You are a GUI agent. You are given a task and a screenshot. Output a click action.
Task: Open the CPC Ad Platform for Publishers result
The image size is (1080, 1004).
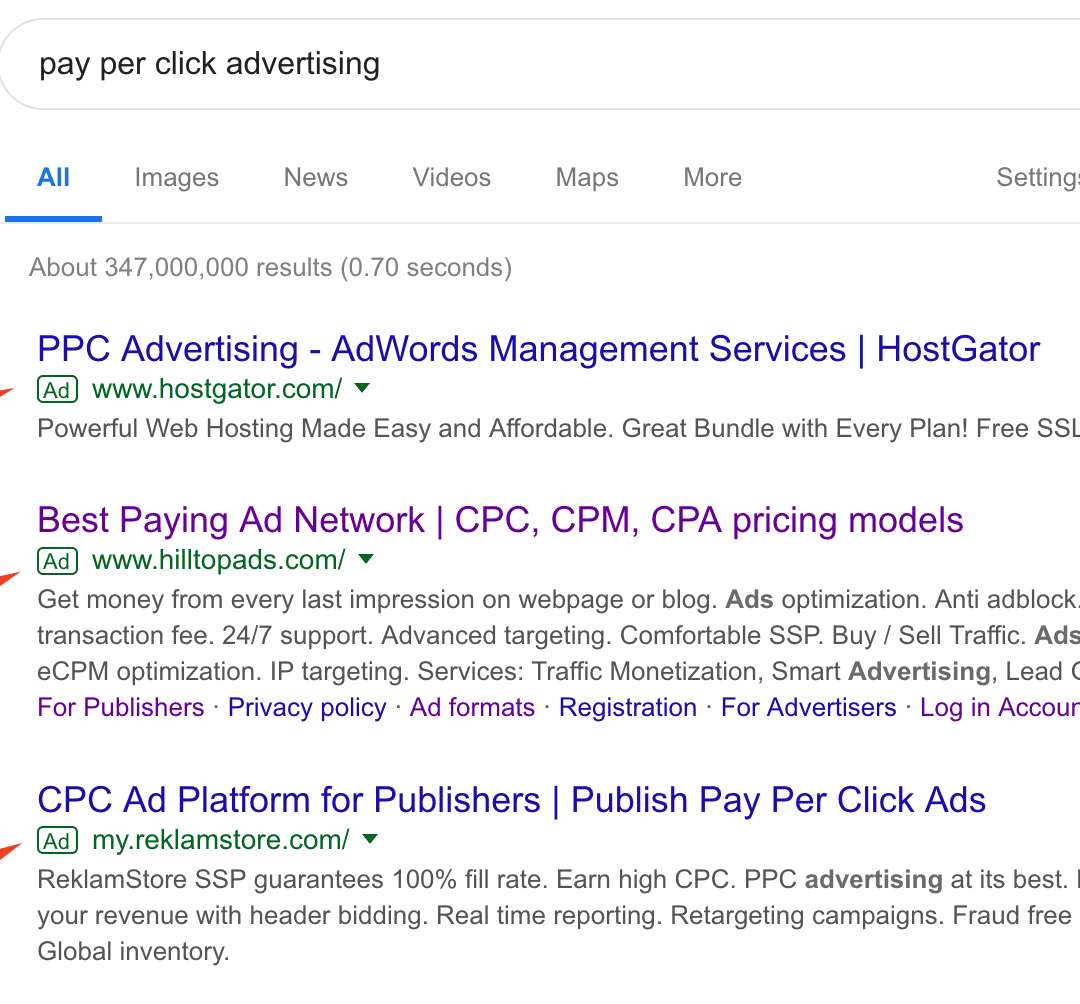[512, 800]
